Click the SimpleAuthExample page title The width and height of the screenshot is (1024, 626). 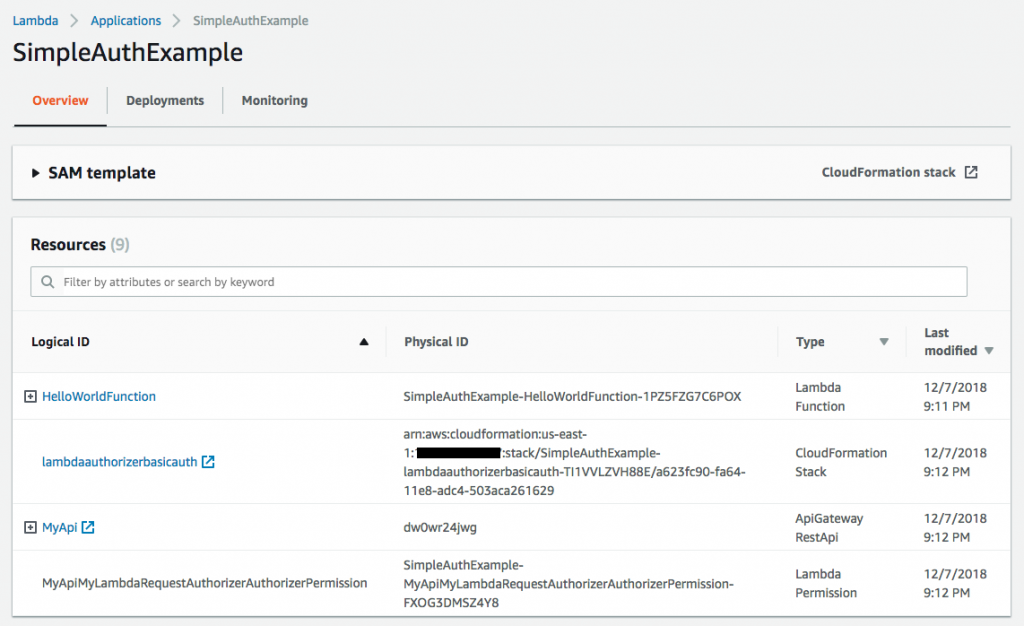[x=128, y=52]
